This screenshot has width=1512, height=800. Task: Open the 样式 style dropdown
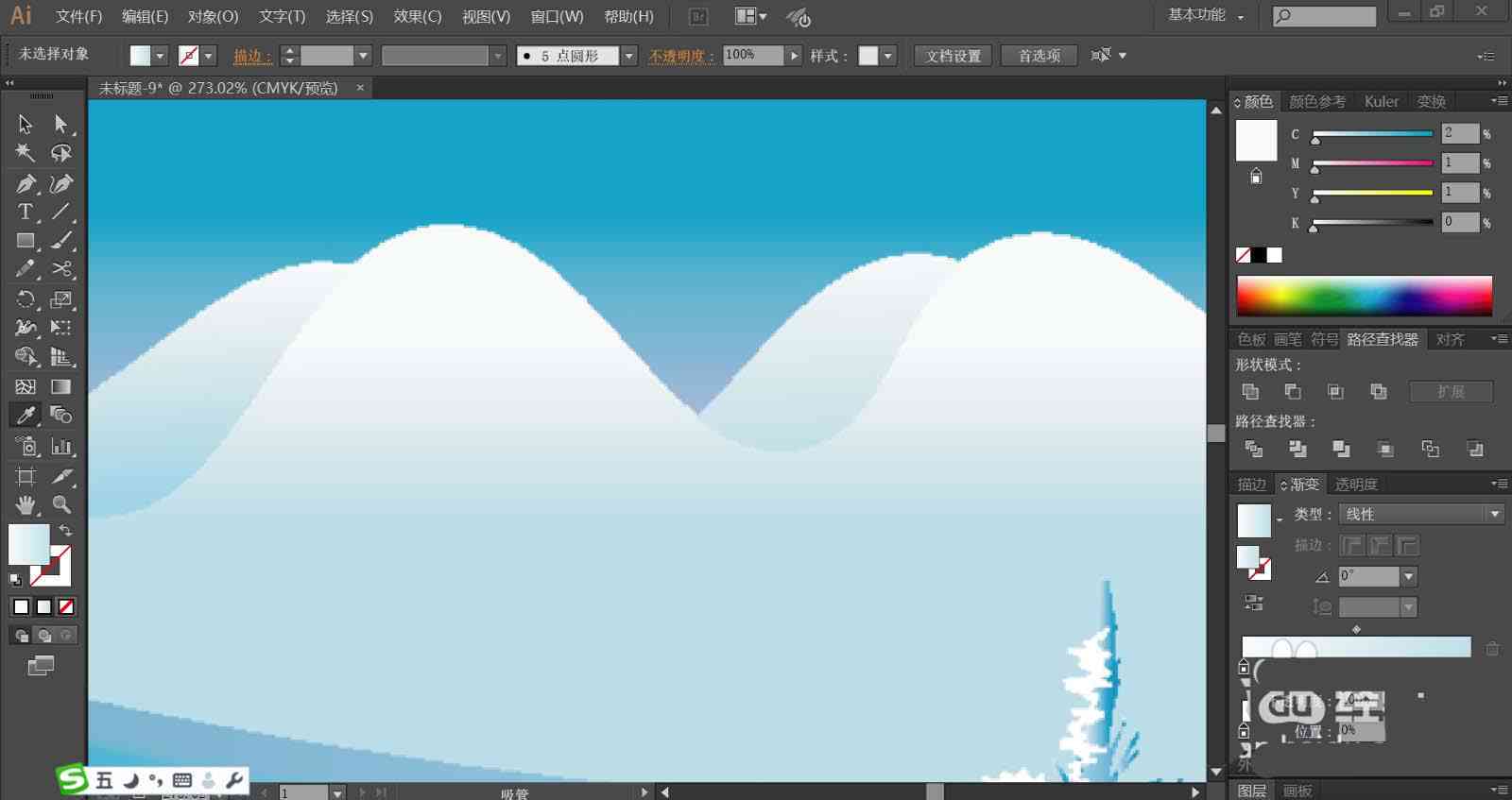click(888, 56)
